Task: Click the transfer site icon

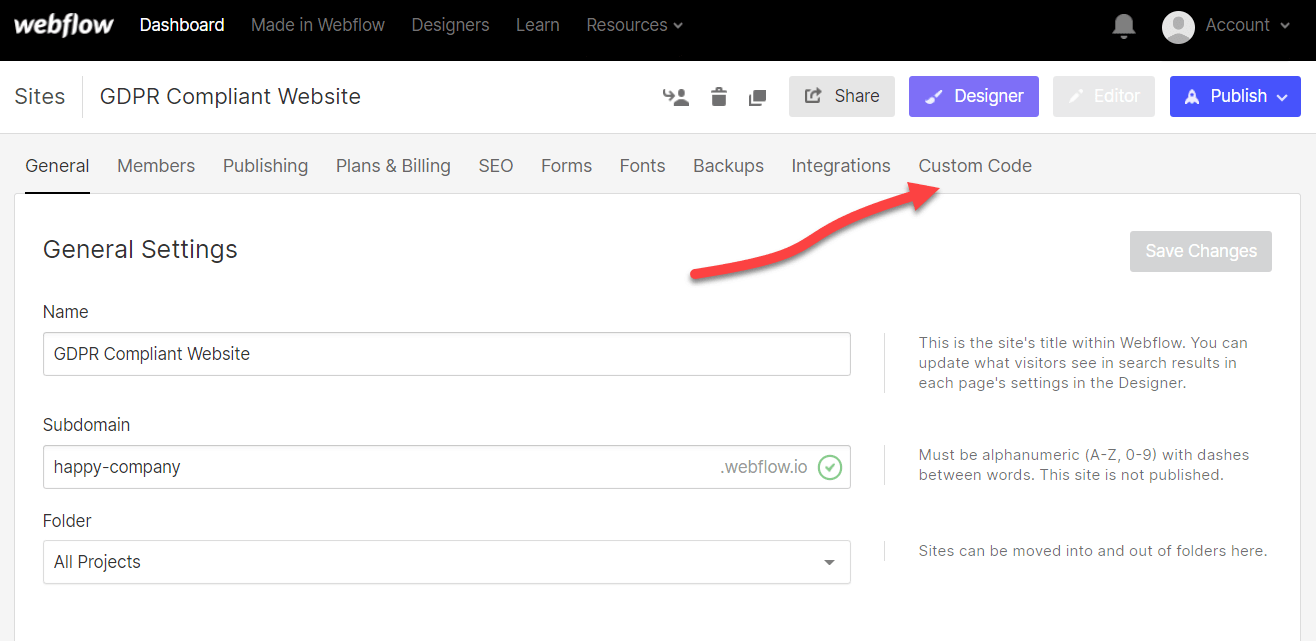Action: click(x=676, y=97)
